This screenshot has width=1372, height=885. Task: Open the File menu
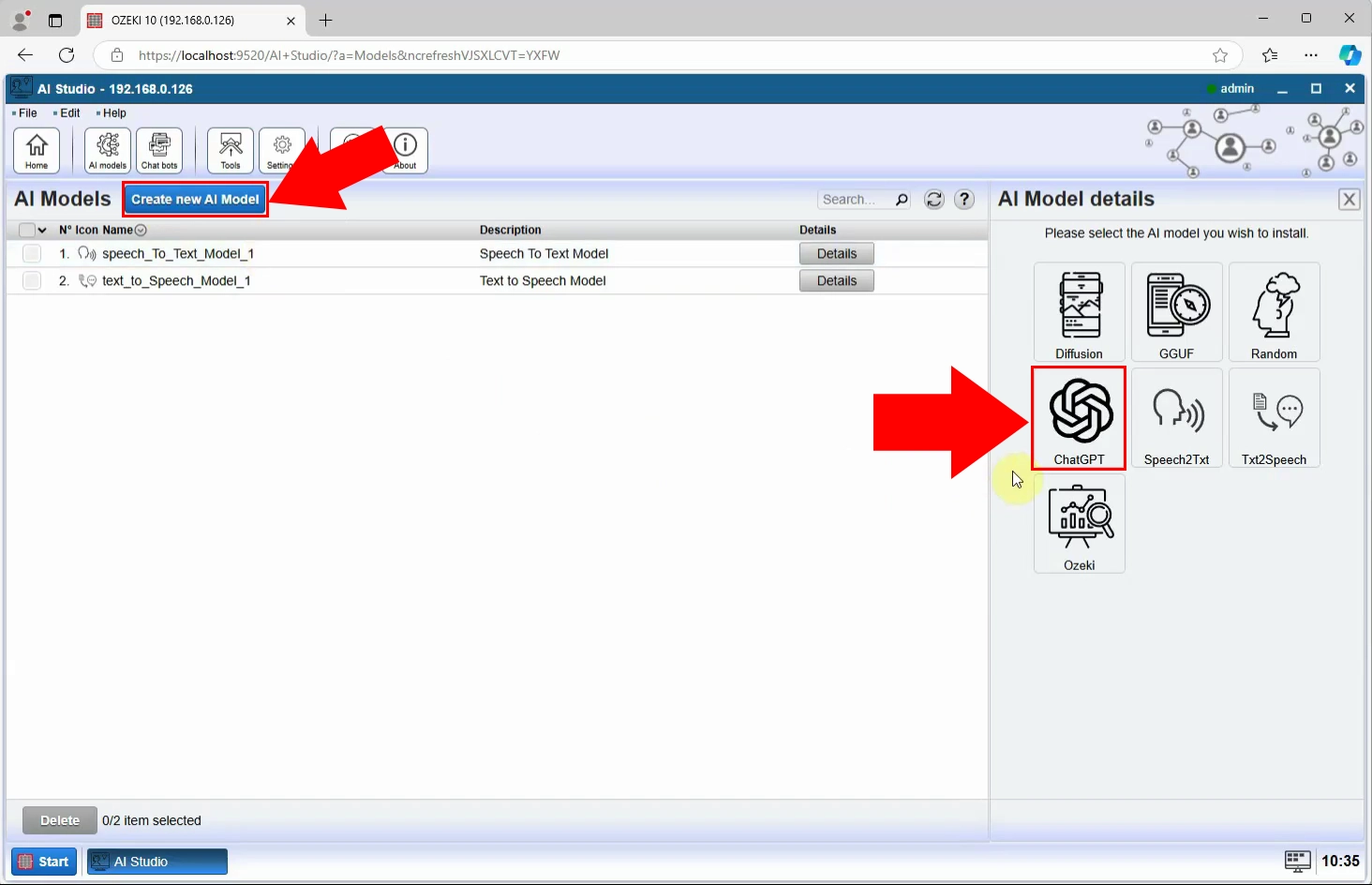point(28,113)
